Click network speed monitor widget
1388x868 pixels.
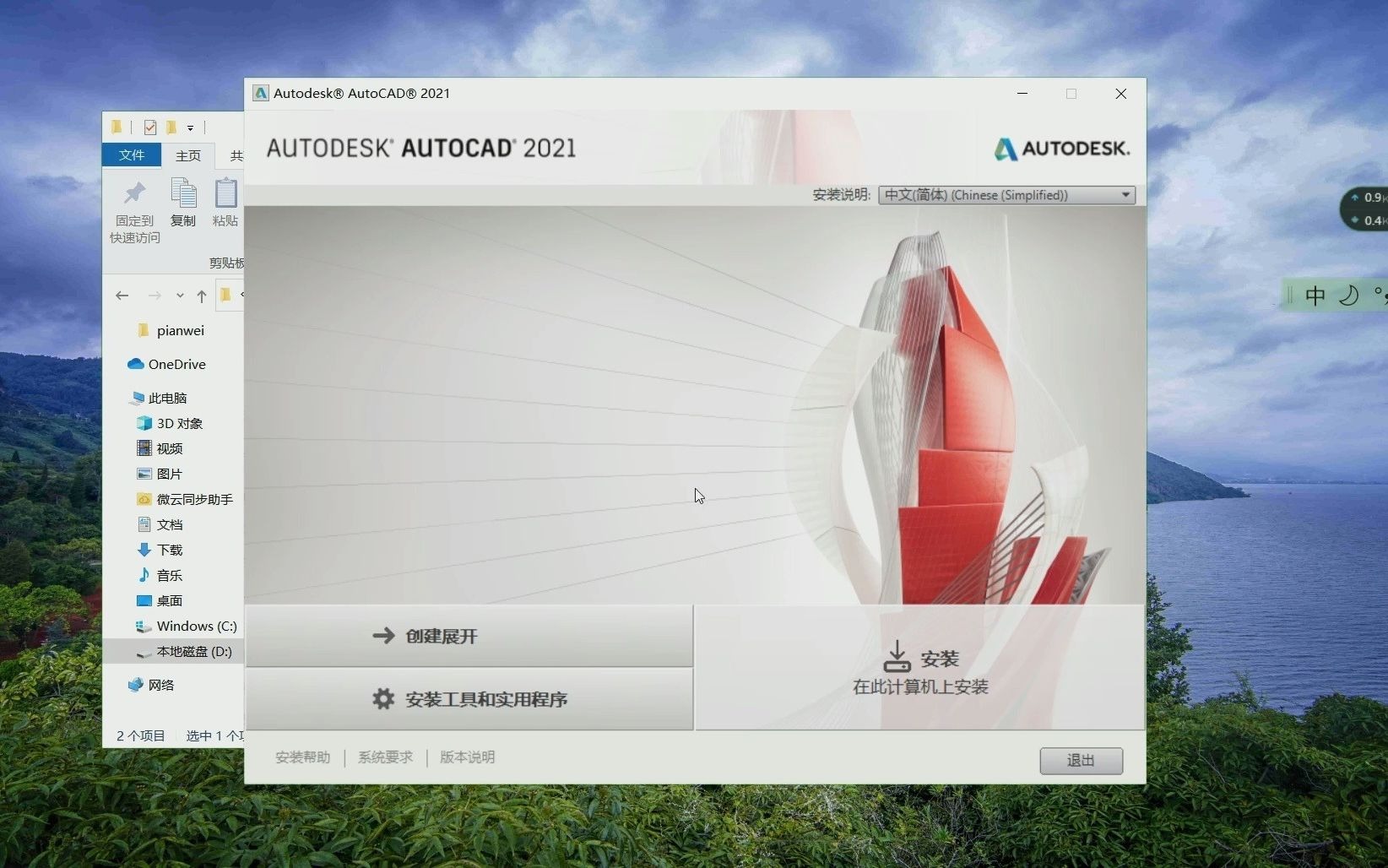[x=1364, y=209]
